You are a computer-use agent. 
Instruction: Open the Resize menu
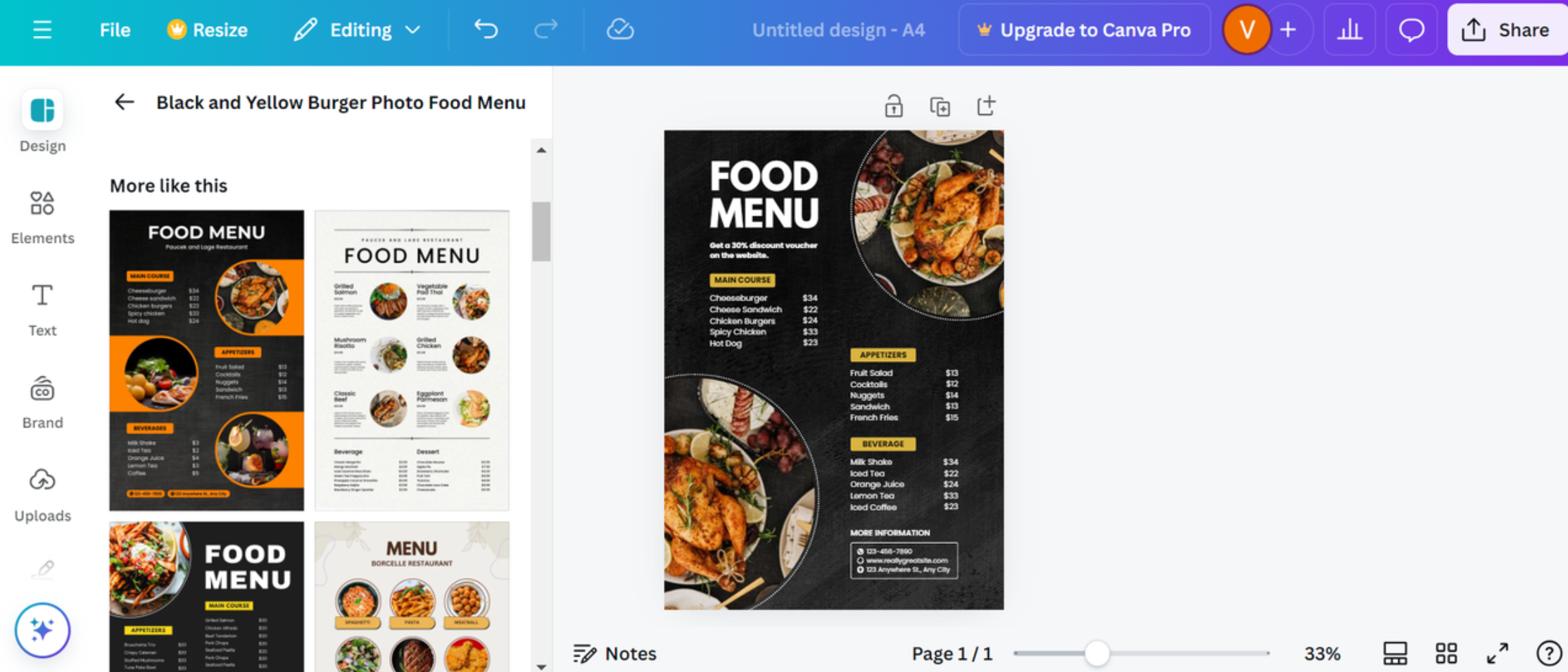tap(206, 30)
